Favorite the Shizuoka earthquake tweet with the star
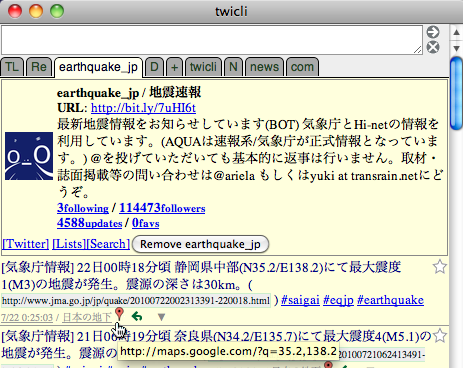The height and width of the screenshot is (368, 463). tap(439, 267)
